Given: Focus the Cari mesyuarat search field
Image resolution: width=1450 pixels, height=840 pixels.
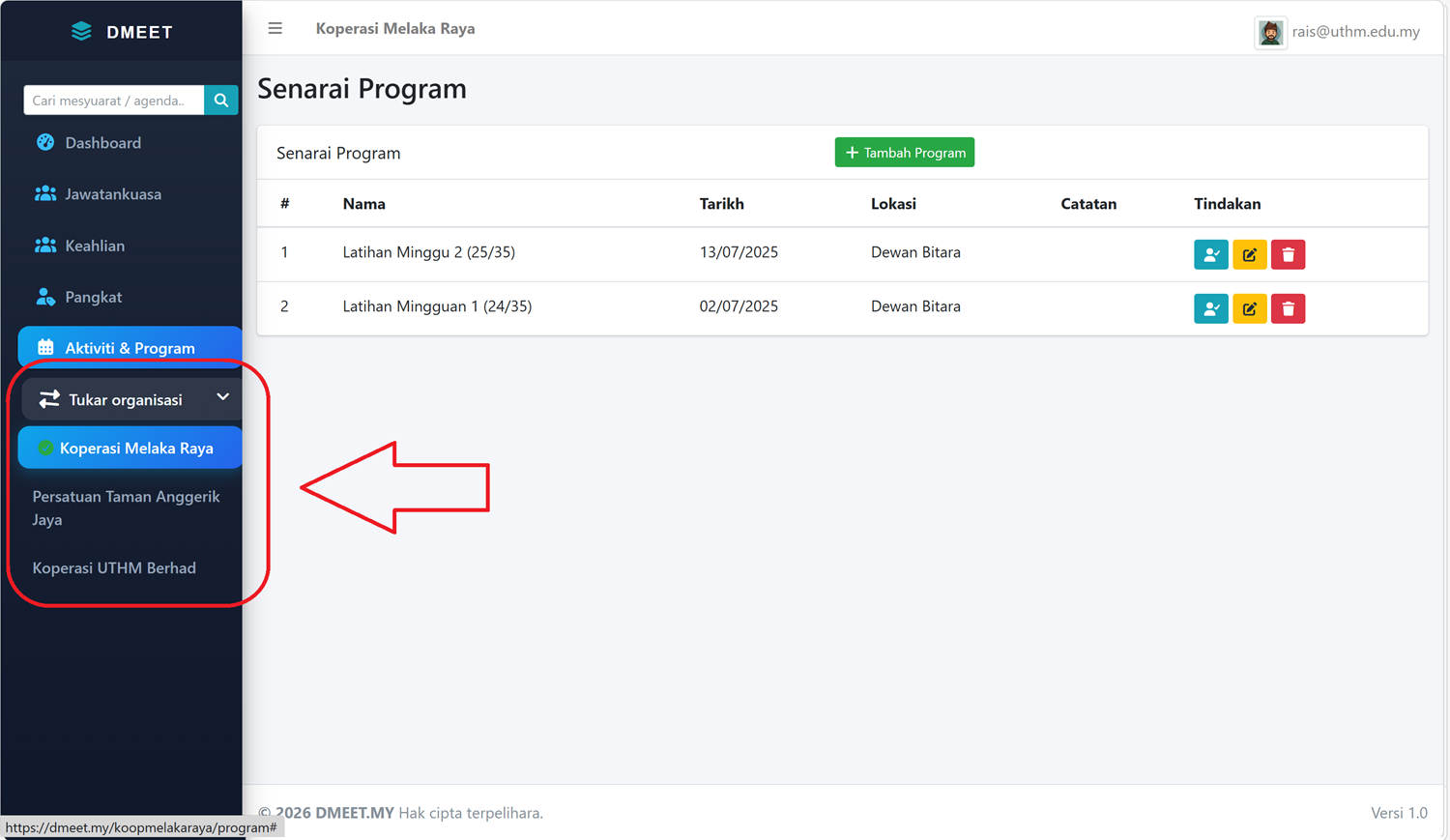Looking at the screenshot, I should (114, 100).
